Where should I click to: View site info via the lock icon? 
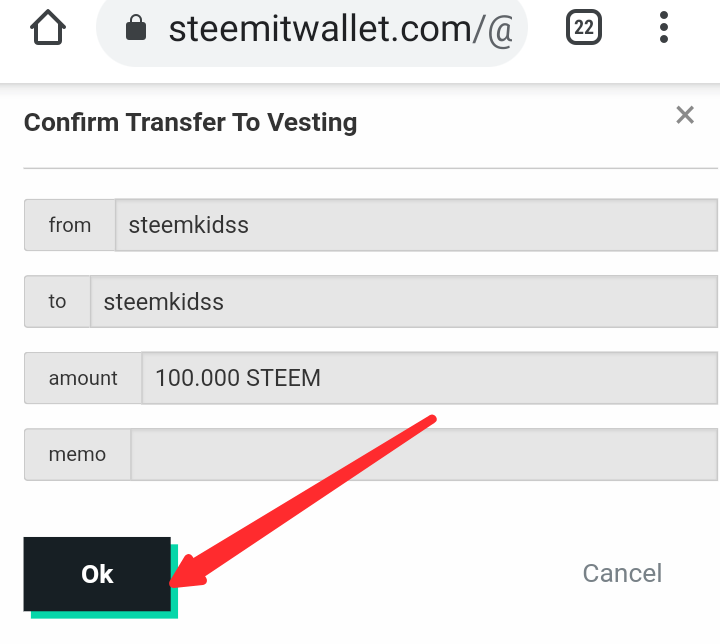pyautogui.click(x=136, y=28)
